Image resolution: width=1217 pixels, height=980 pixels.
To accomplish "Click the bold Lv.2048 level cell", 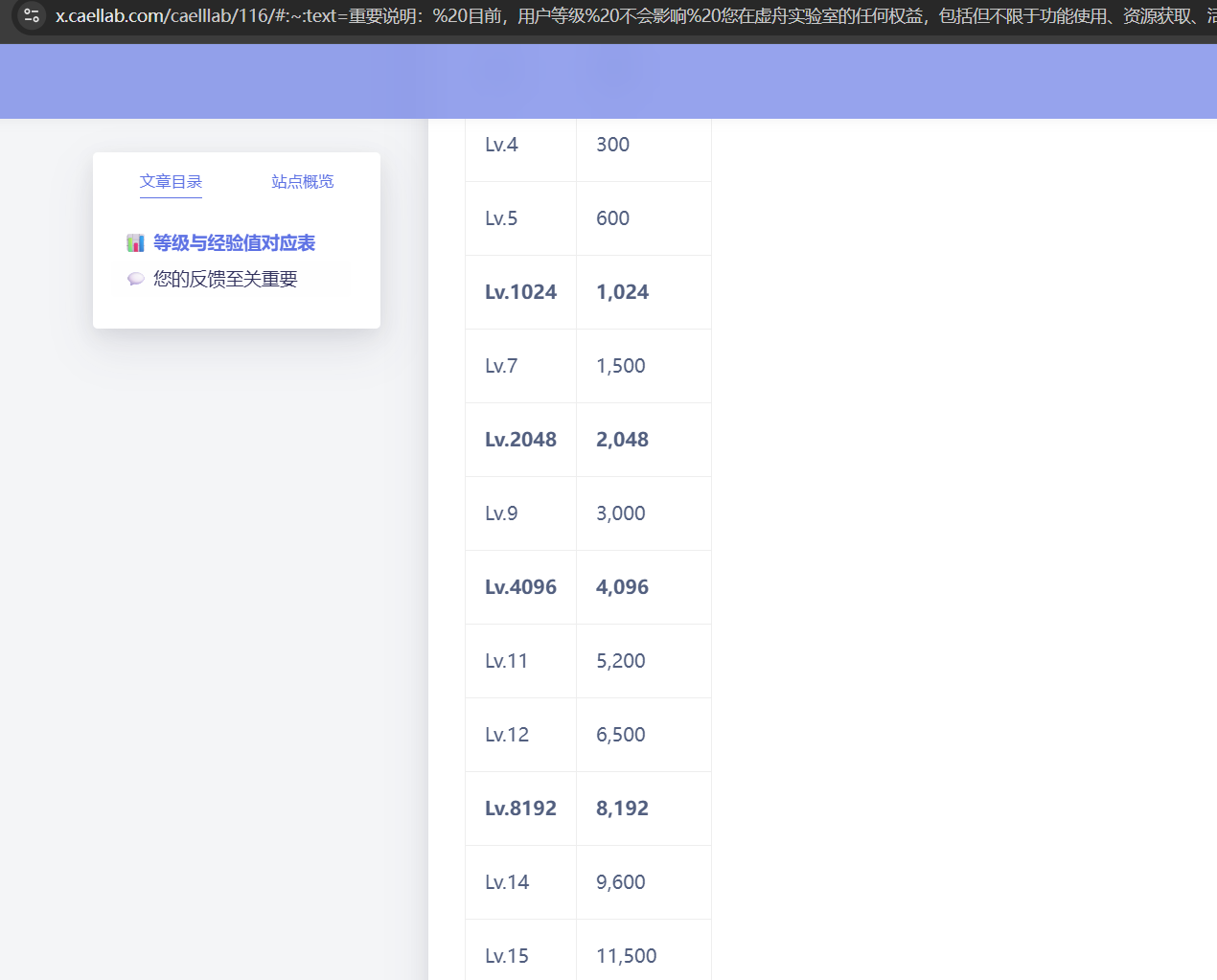I will click(520, 440).
